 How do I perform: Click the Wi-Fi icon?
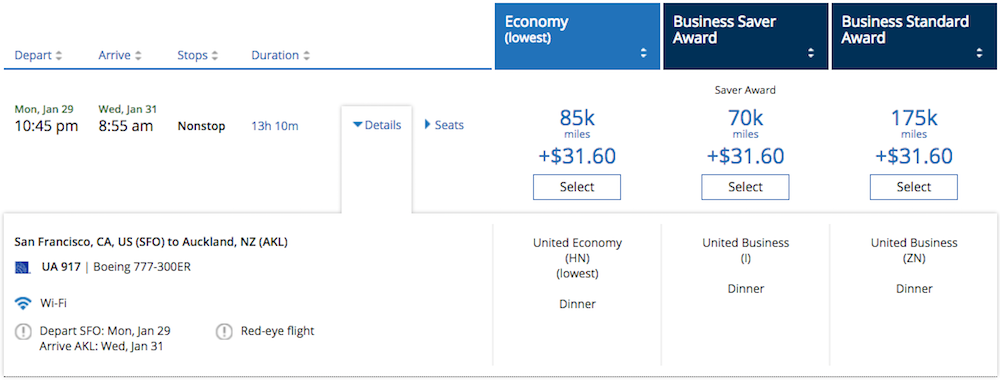(23, 303)
